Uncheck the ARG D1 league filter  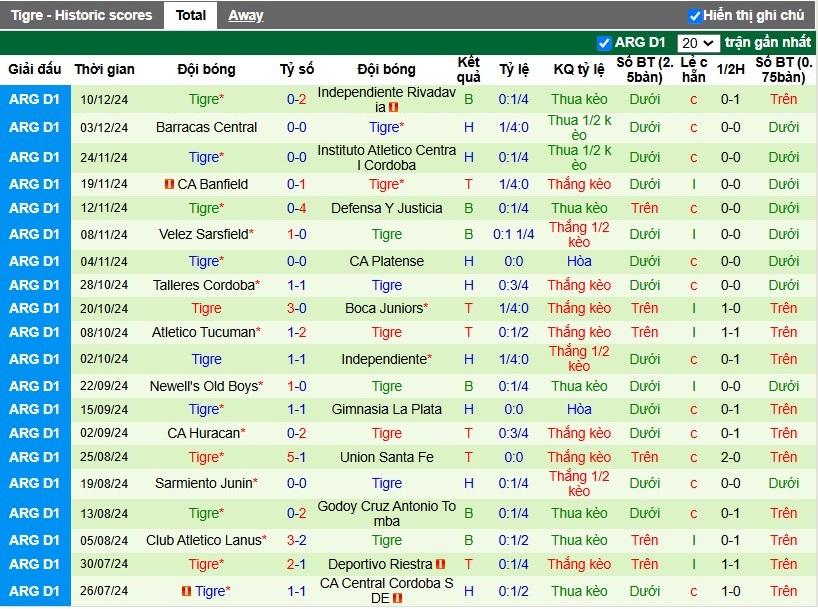pyautogui.click(x=604, y=43)
